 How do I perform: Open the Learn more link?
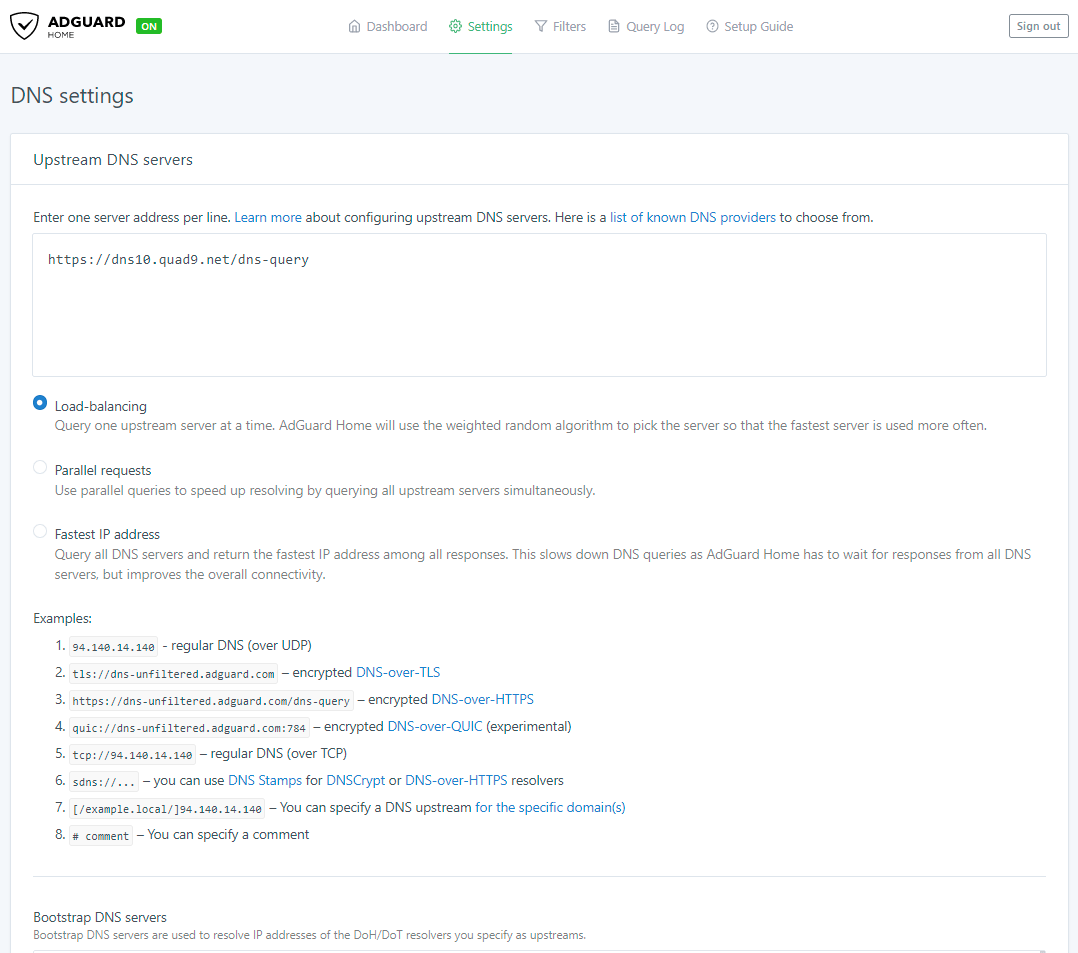[268, 217]
